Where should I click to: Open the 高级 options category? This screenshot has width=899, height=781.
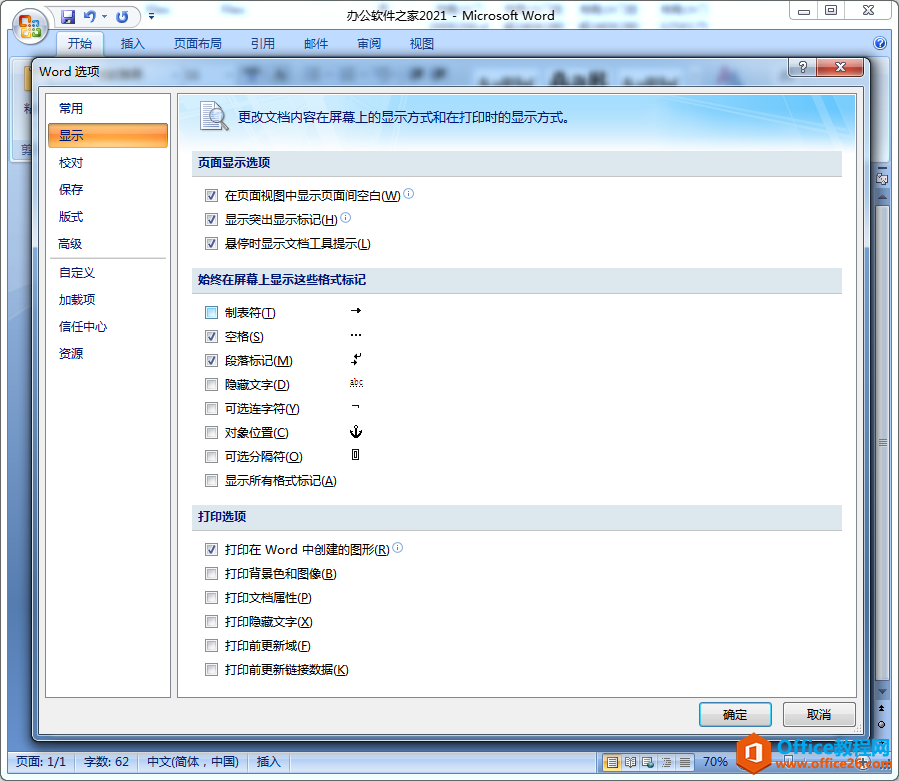pyautogui.click(x=108, y=243)
